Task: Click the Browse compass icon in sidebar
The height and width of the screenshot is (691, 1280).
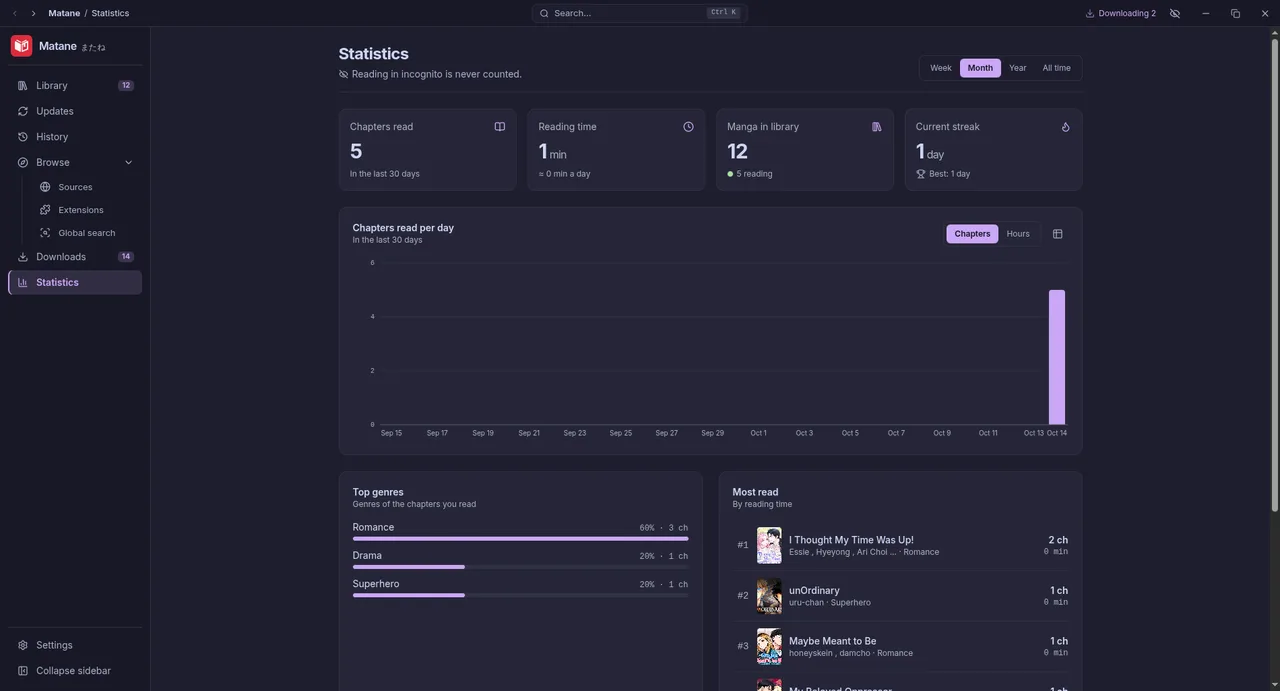Action: pos(23,162)
